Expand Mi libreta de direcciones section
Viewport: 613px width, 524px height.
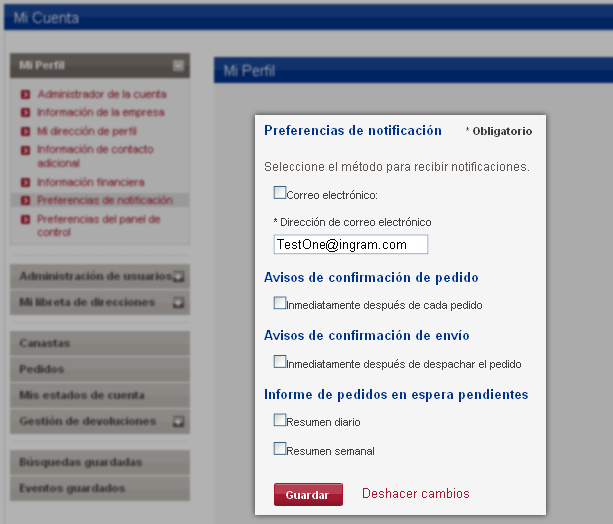point(177,302)
